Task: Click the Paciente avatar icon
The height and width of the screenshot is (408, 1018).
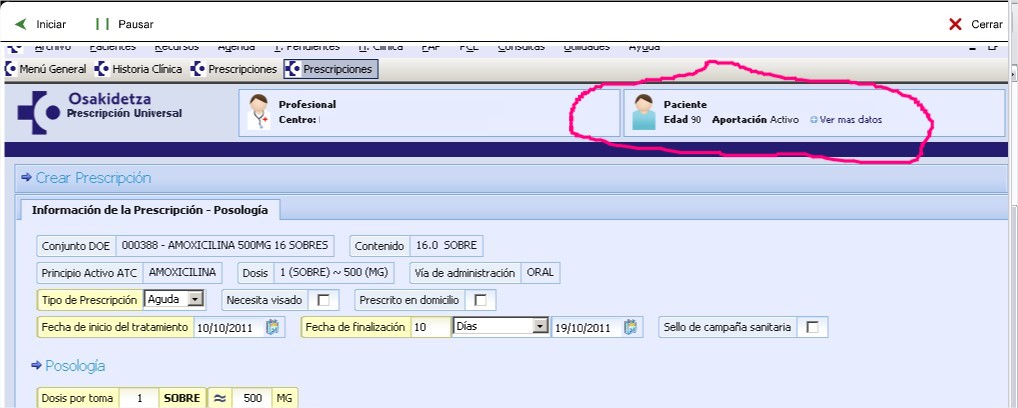Action: 644,112
